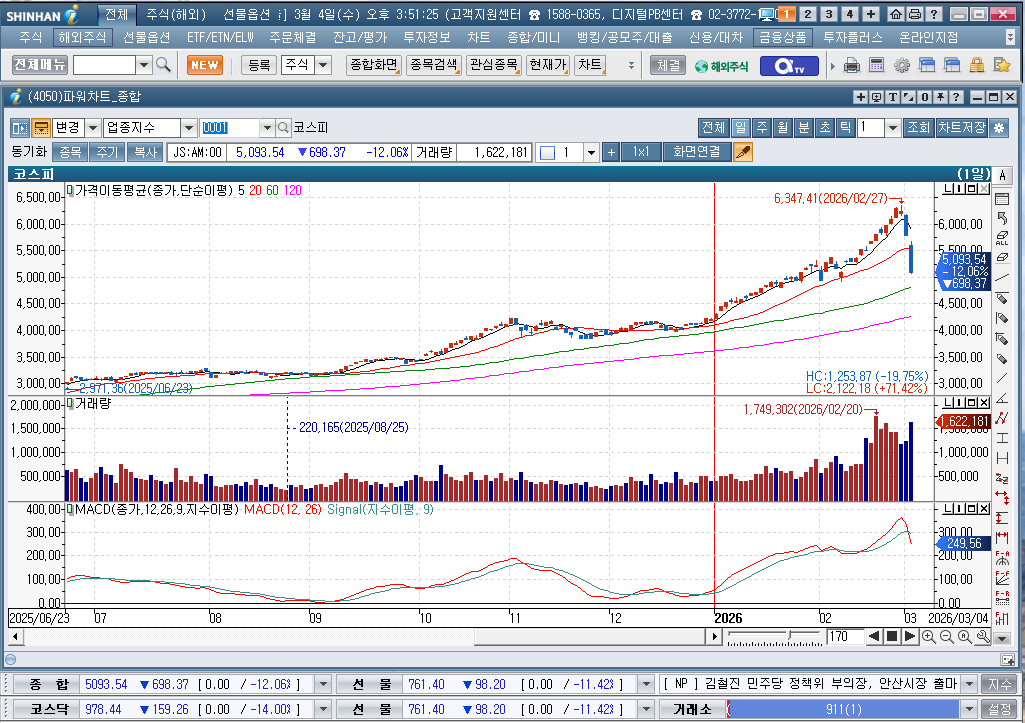Click the 체결 button
Viewport: 1025px width, 723px height.
(668, 65)
